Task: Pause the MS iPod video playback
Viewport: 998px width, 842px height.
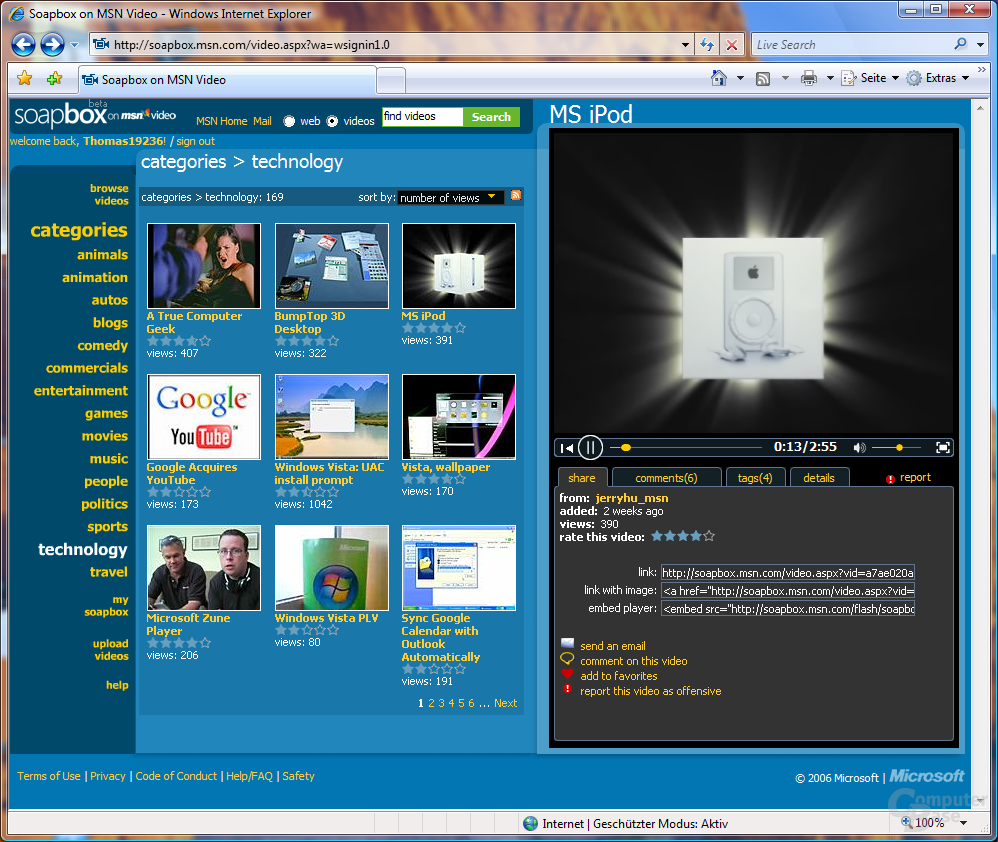Action: [590, 447]
